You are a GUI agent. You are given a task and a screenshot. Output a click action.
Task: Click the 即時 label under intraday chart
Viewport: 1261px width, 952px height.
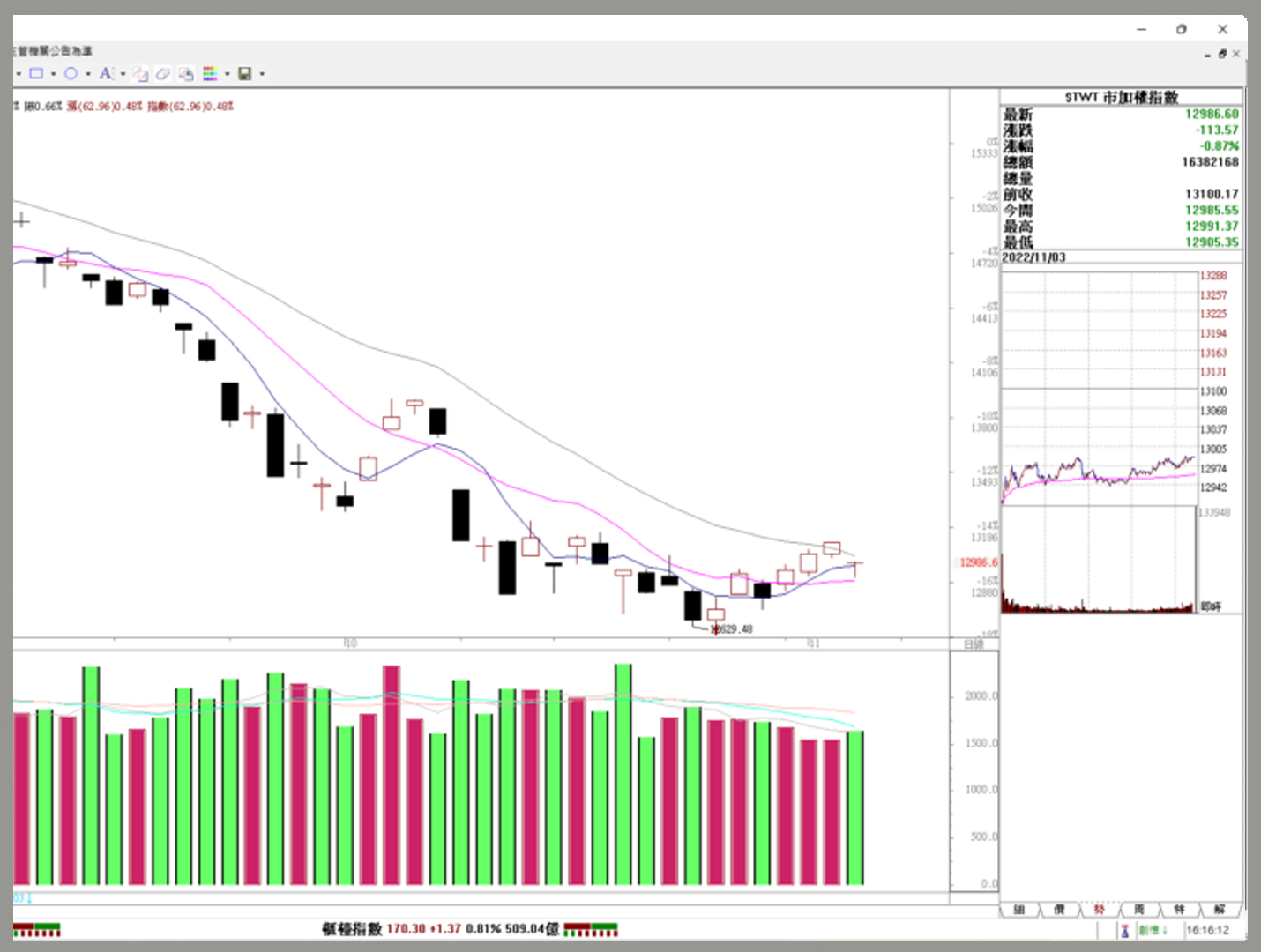tap(1211, 606)
